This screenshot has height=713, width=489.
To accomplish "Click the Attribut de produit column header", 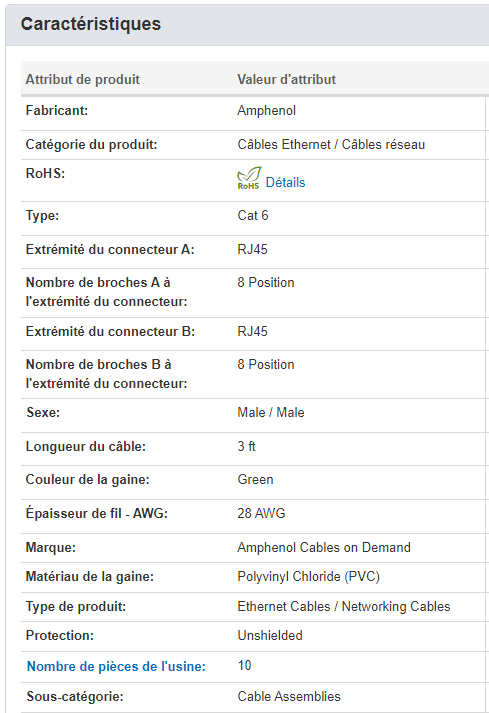I will tap(82, 79).
